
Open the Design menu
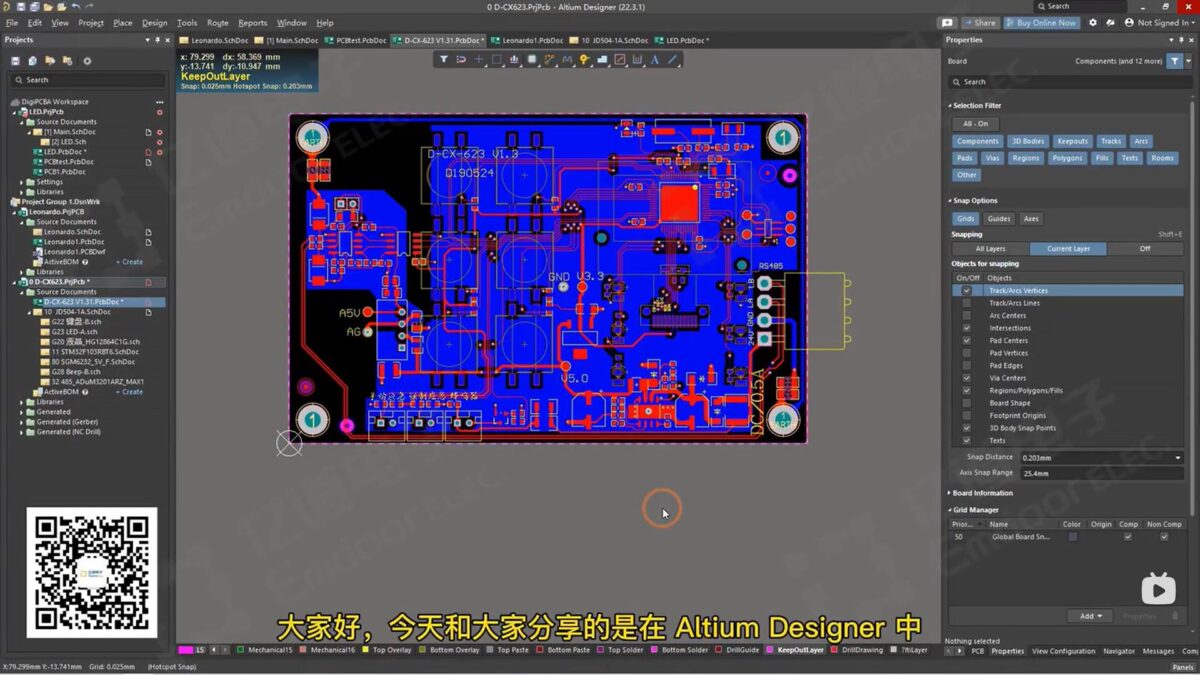155,22
